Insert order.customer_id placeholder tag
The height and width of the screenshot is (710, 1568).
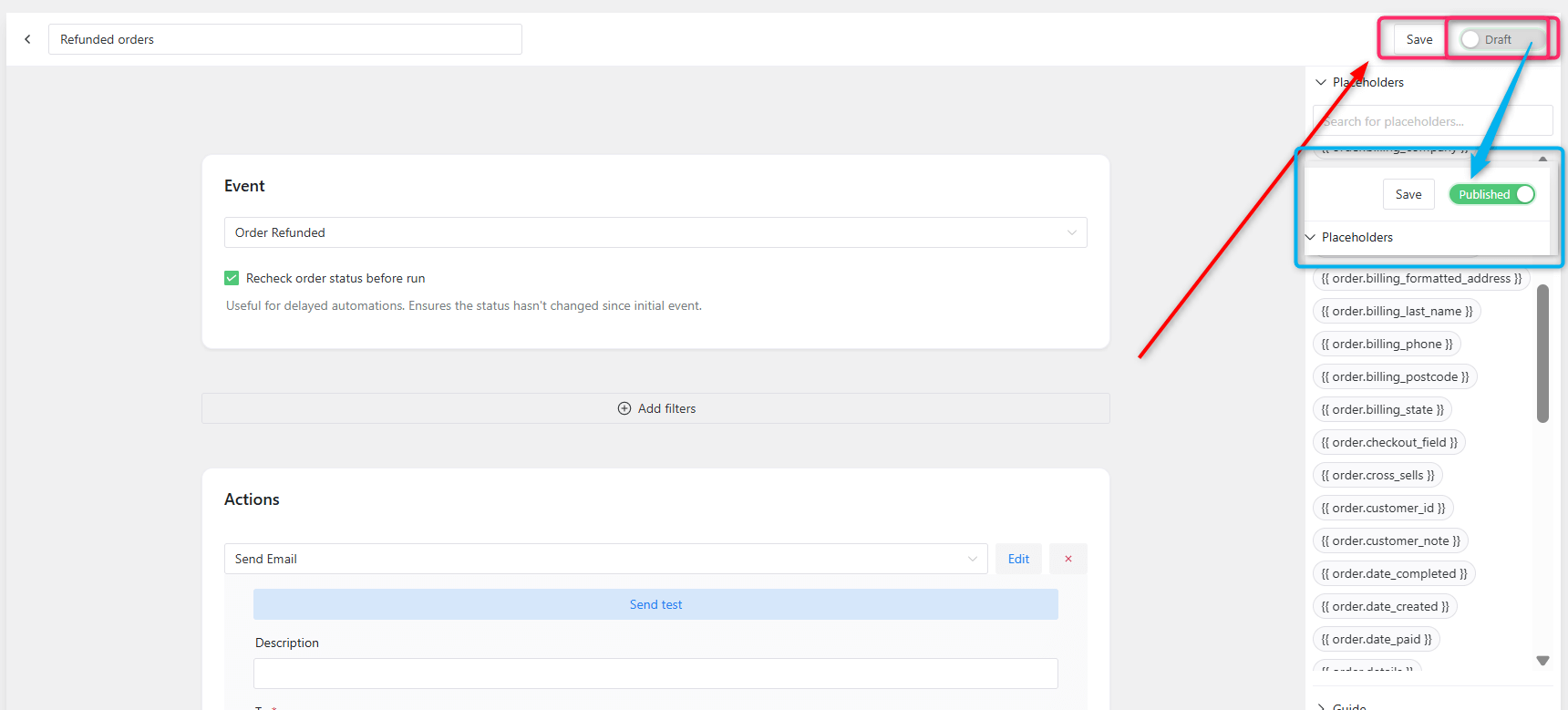coord(1383,508)
